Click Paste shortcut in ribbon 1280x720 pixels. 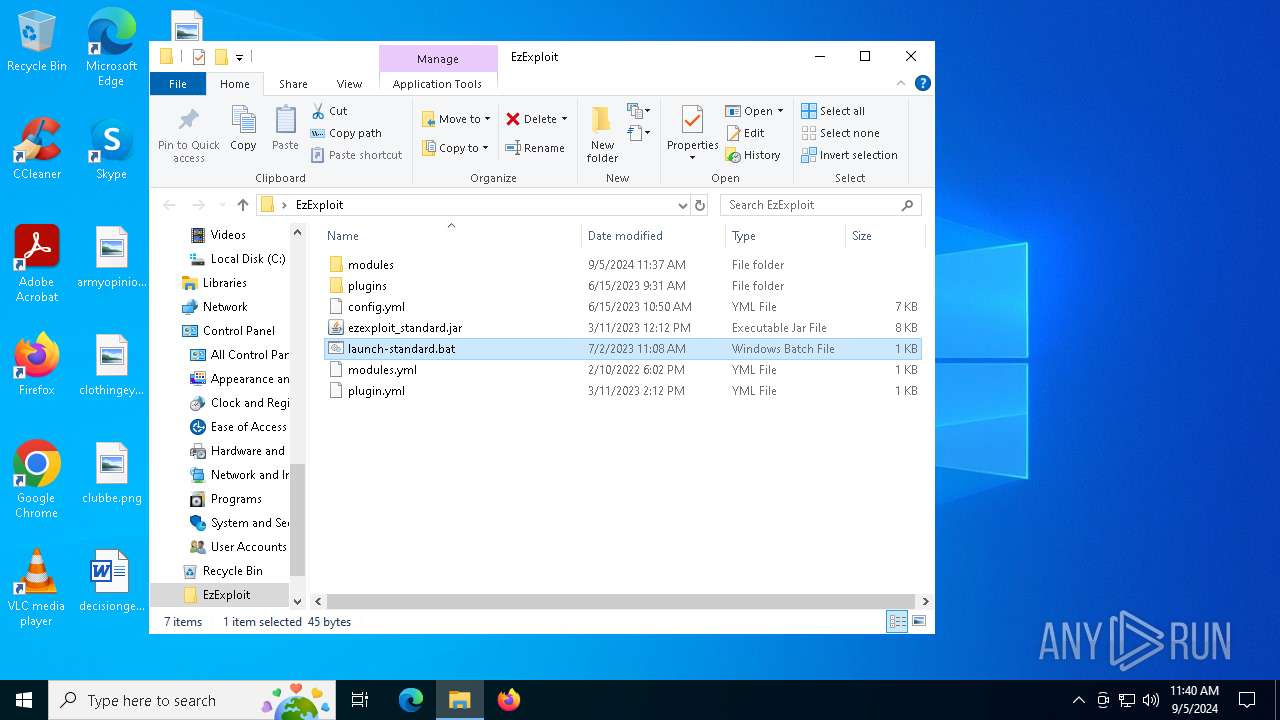click(357, 155)
